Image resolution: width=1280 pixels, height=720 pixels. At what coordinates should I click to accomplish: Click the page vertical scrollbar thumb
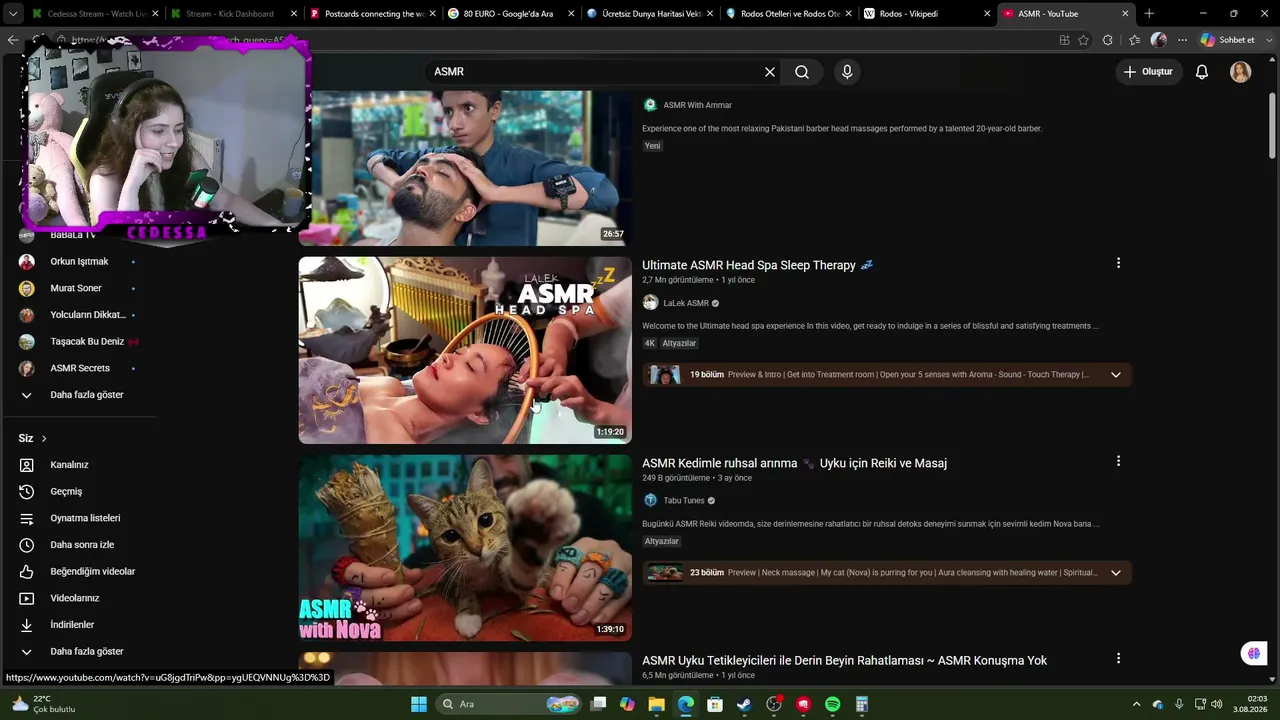click(1272, 125)
